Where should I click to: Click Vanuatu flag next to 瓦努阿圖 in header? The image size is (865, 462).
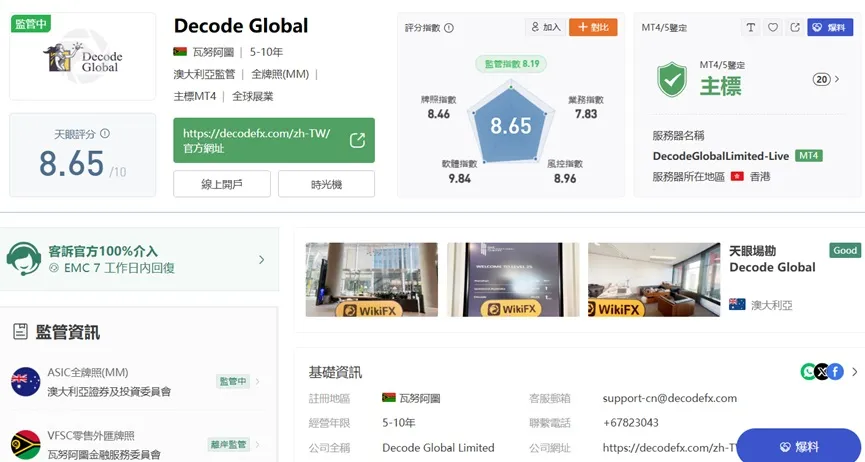click(x=180, y=52)
